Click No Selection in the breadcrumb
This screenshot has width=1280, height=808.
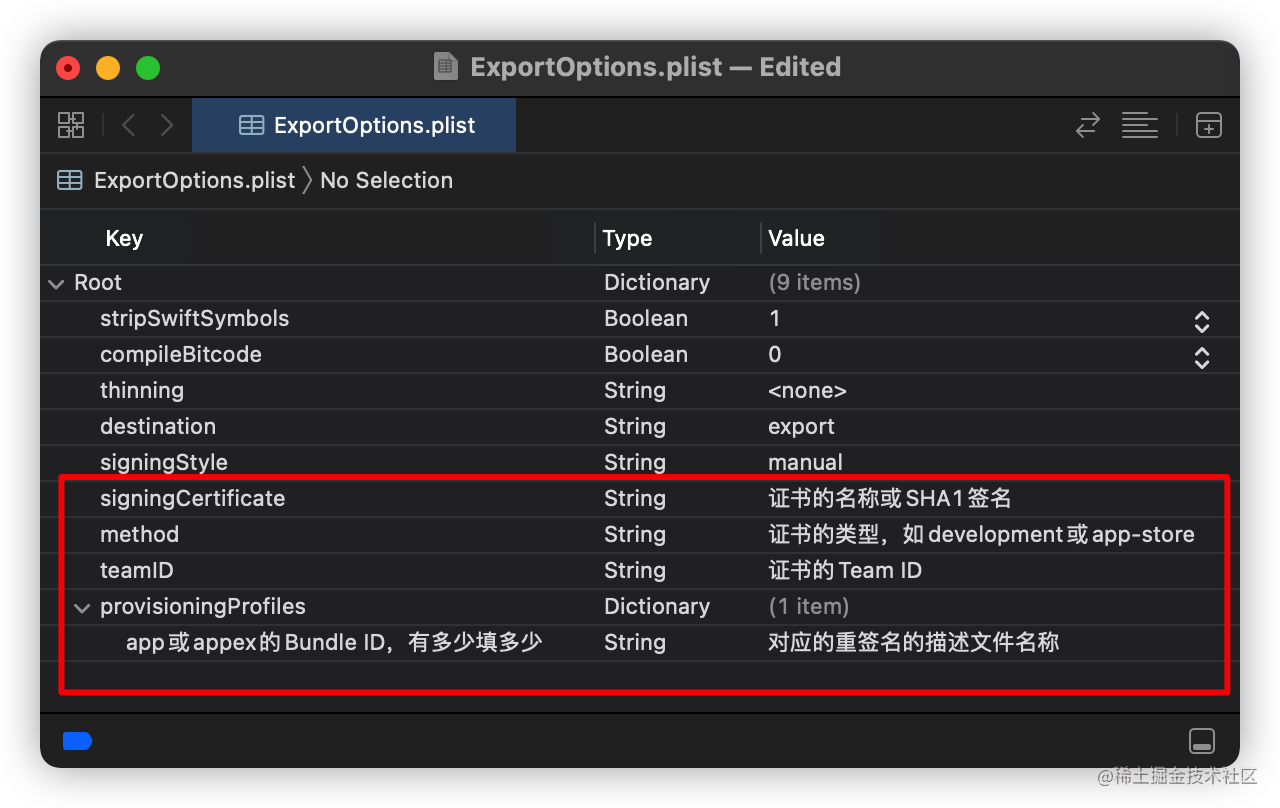coord(386,180)
